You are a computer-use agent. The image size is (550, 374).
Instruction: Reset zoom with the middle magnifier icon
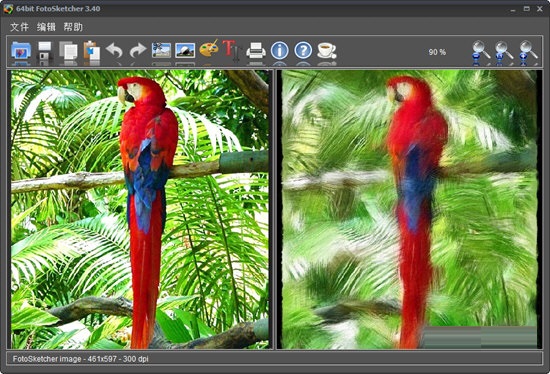coord(504,52)
